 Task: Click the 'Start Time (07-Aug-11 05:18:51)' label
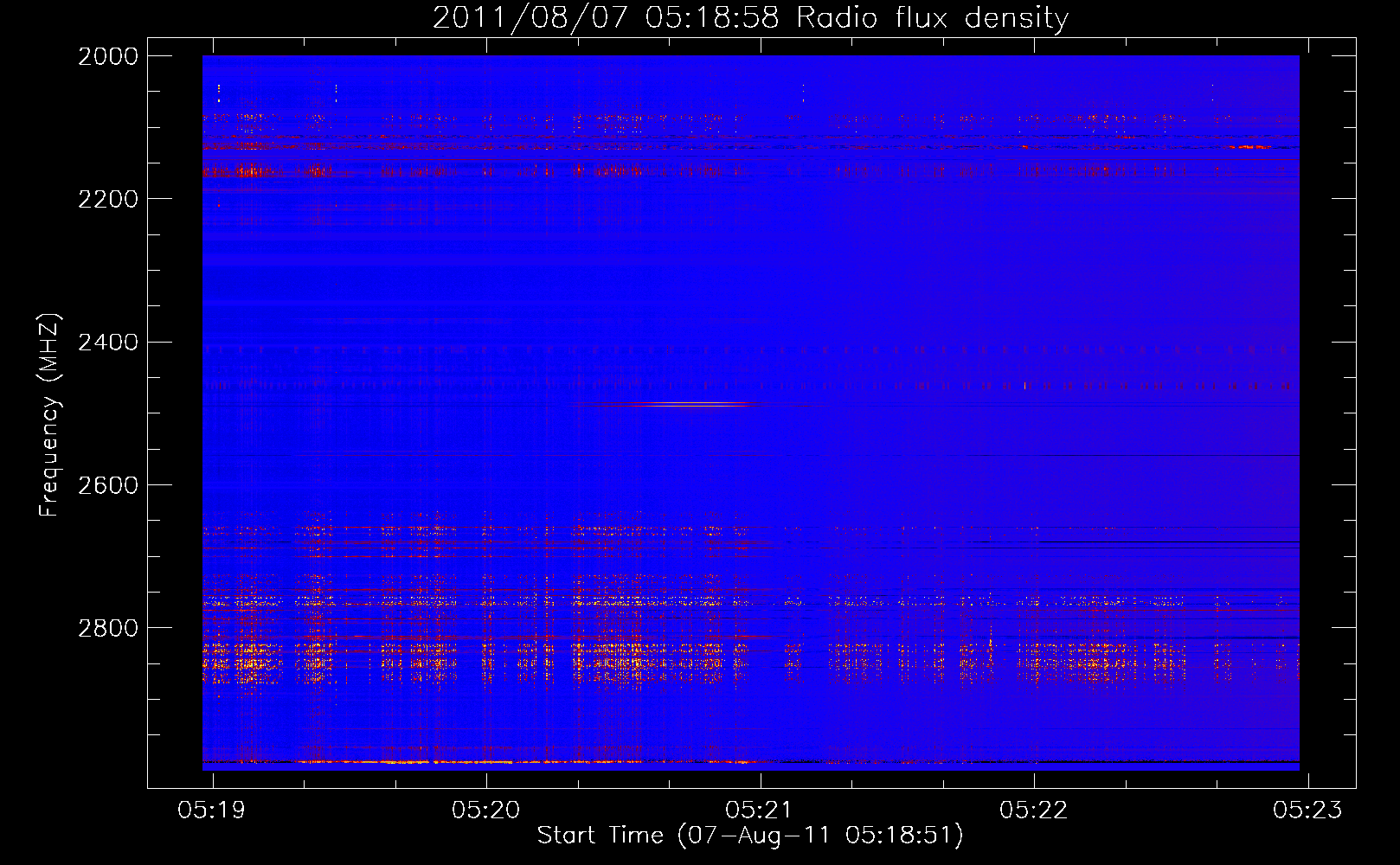click(750, 836)
